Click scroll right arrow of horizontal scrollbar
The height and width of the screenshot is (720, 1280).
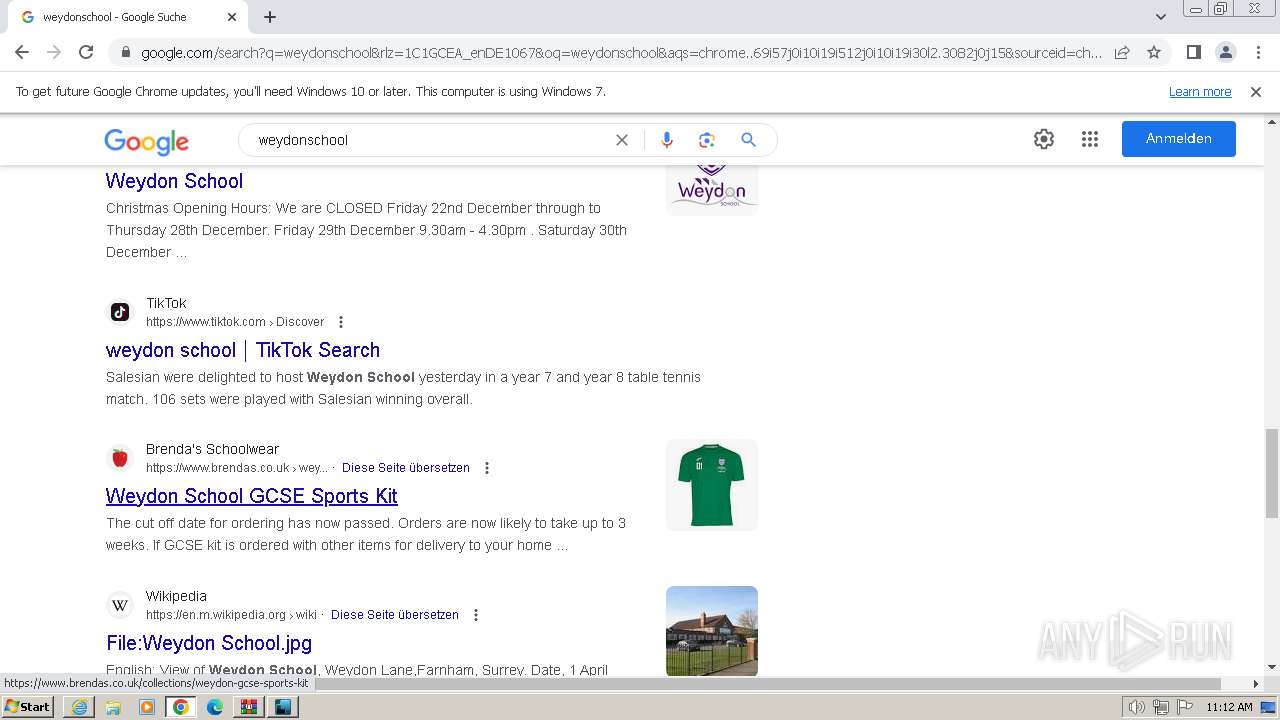(1256, 684)
